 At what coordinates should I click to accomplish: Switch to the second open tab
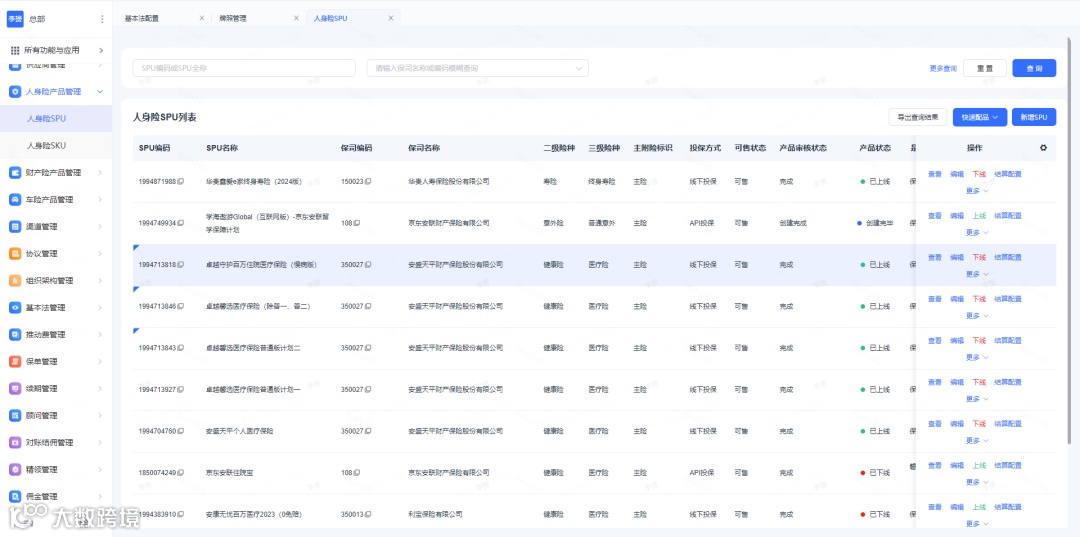pyautogui.click(x=232, y=19)
